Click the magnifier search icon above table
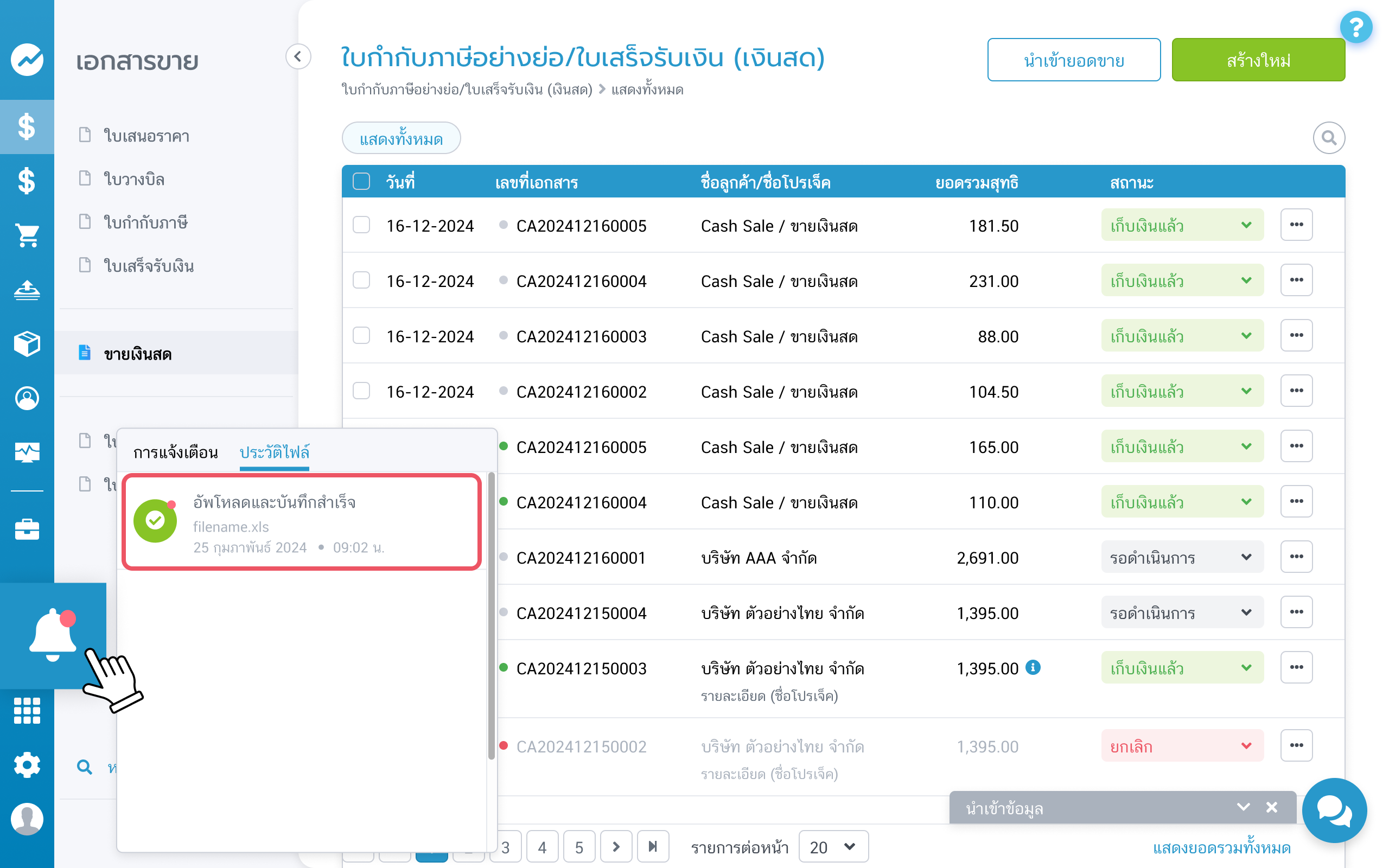 (1328, 138)
